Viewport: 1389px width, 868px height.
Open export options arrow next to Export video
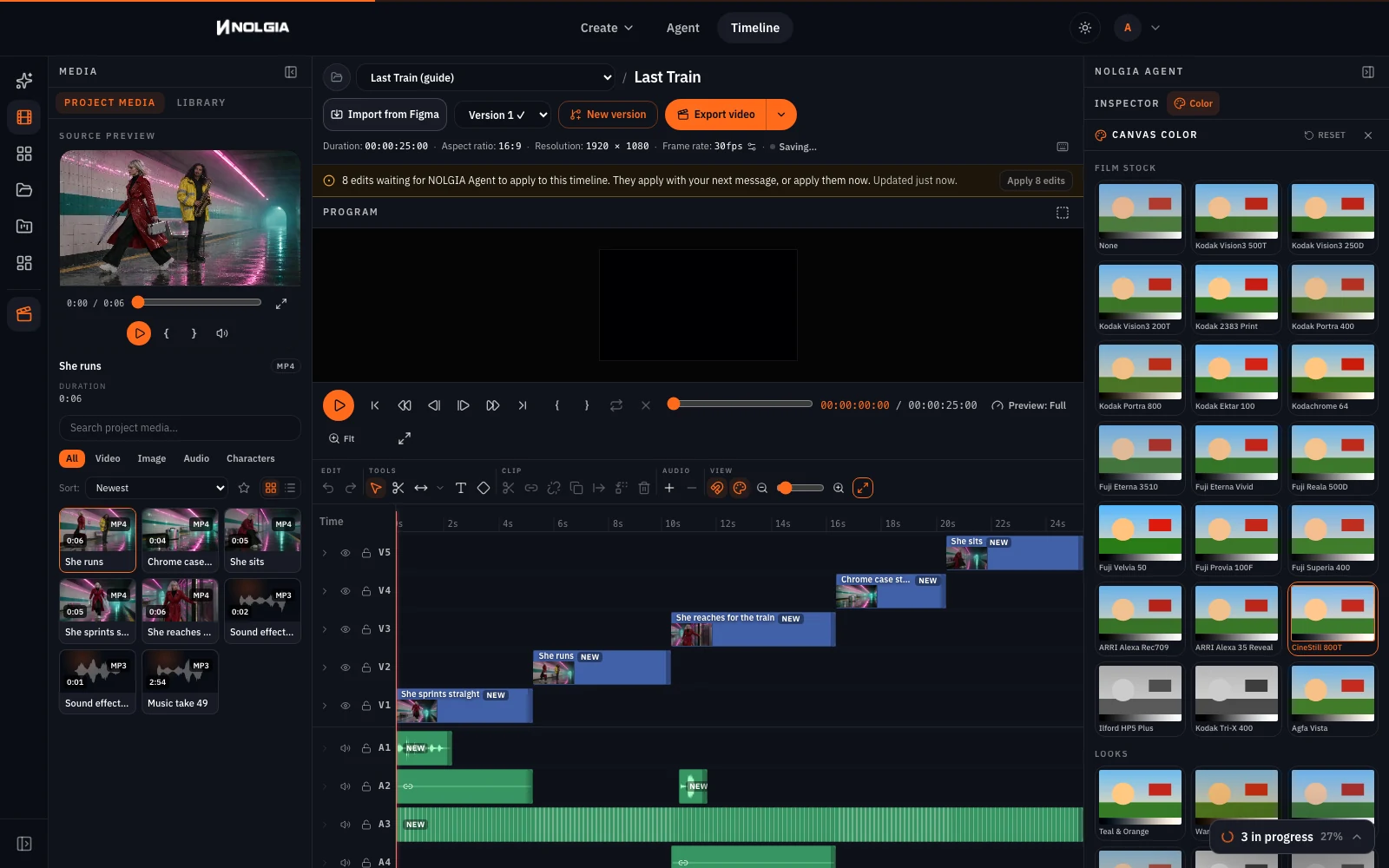coord(781,115)
